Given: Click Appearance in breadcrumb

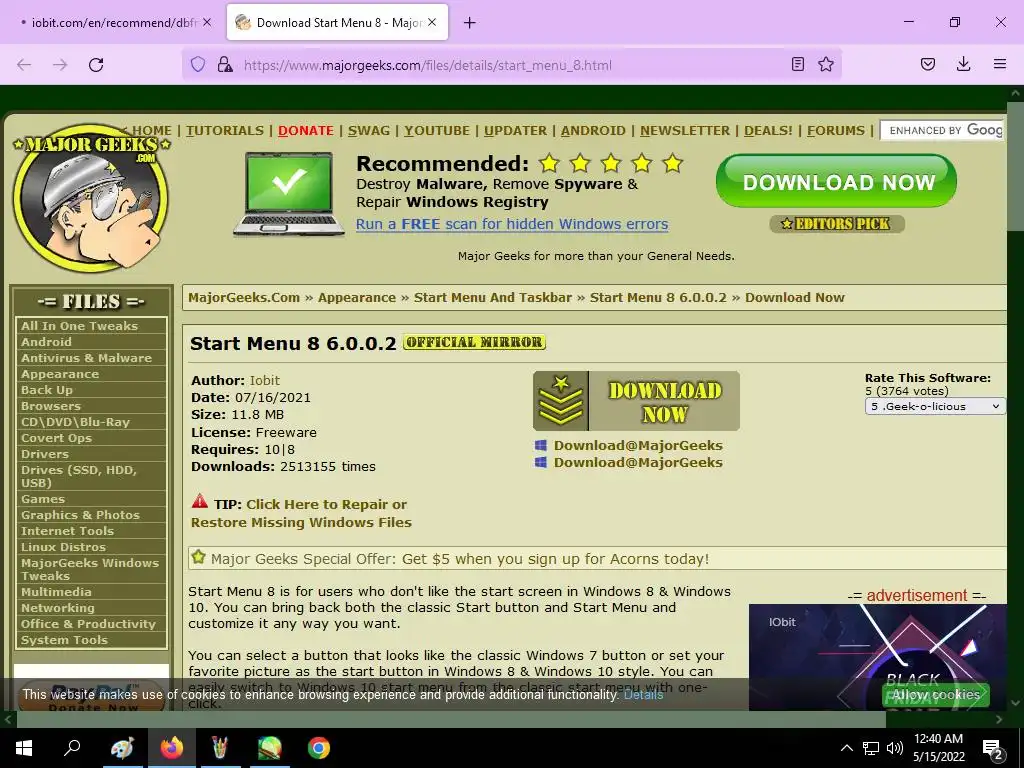Looking at the screenshot, I should coord(357,297).
